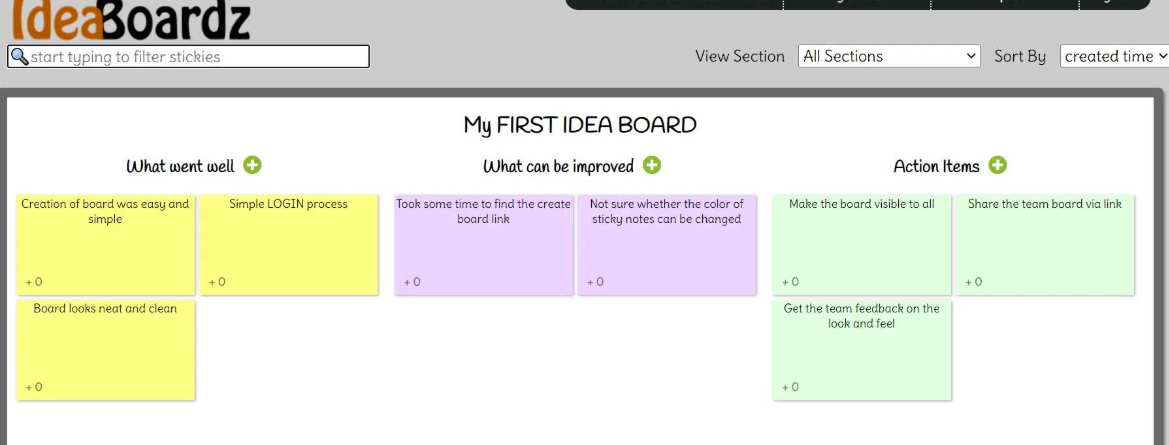1169x445 pixels.
Task: Upvote the Share the team board via link sticky
Action: pos(974,282)
